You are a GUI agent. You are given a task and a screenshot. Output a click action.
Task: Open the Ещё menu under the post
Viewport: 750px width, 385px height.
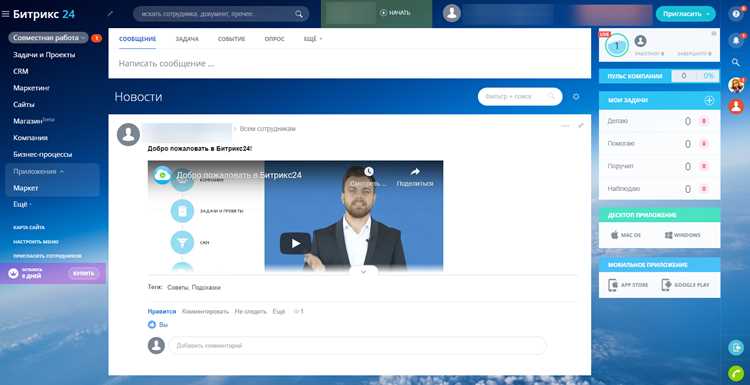click(x=279, y=311)
